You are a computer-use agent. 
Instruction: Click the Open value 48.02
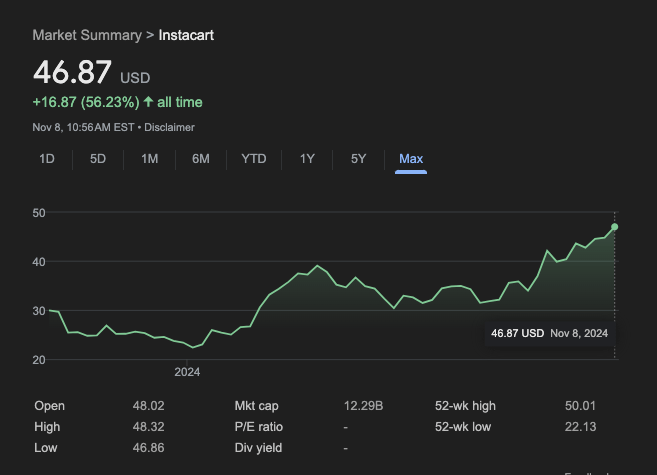pyautogui.click(x=148, y=405)
